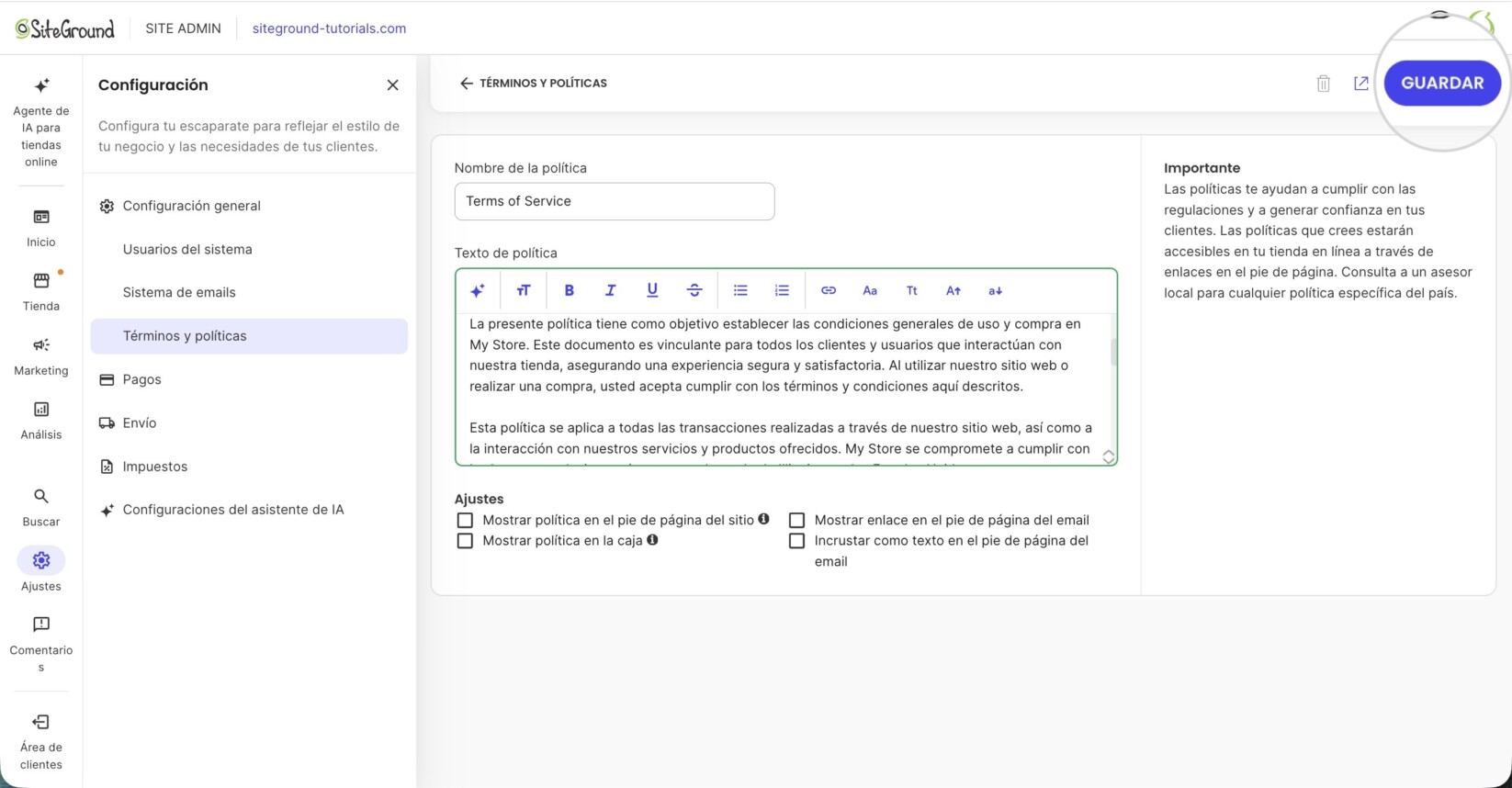Open Marketing section in sidebar
The image size is (1512, 788).
(x=41, y=356)
